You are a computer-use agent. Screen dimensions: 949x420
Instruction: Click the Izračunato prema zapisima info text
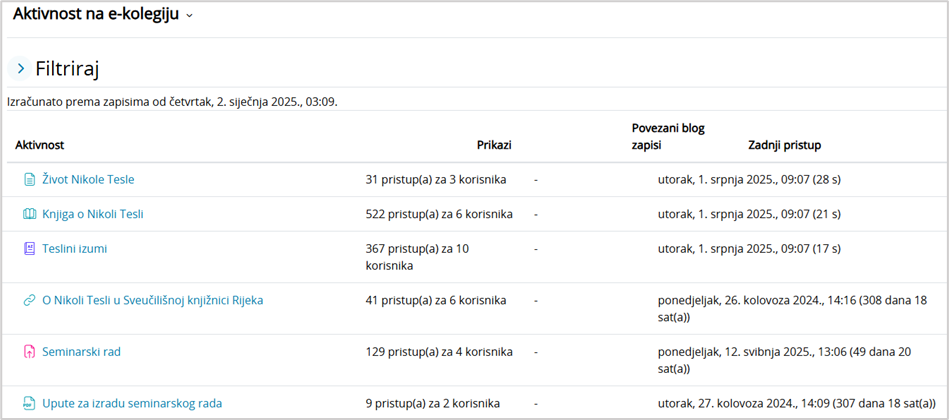click(x=172, y=101)
